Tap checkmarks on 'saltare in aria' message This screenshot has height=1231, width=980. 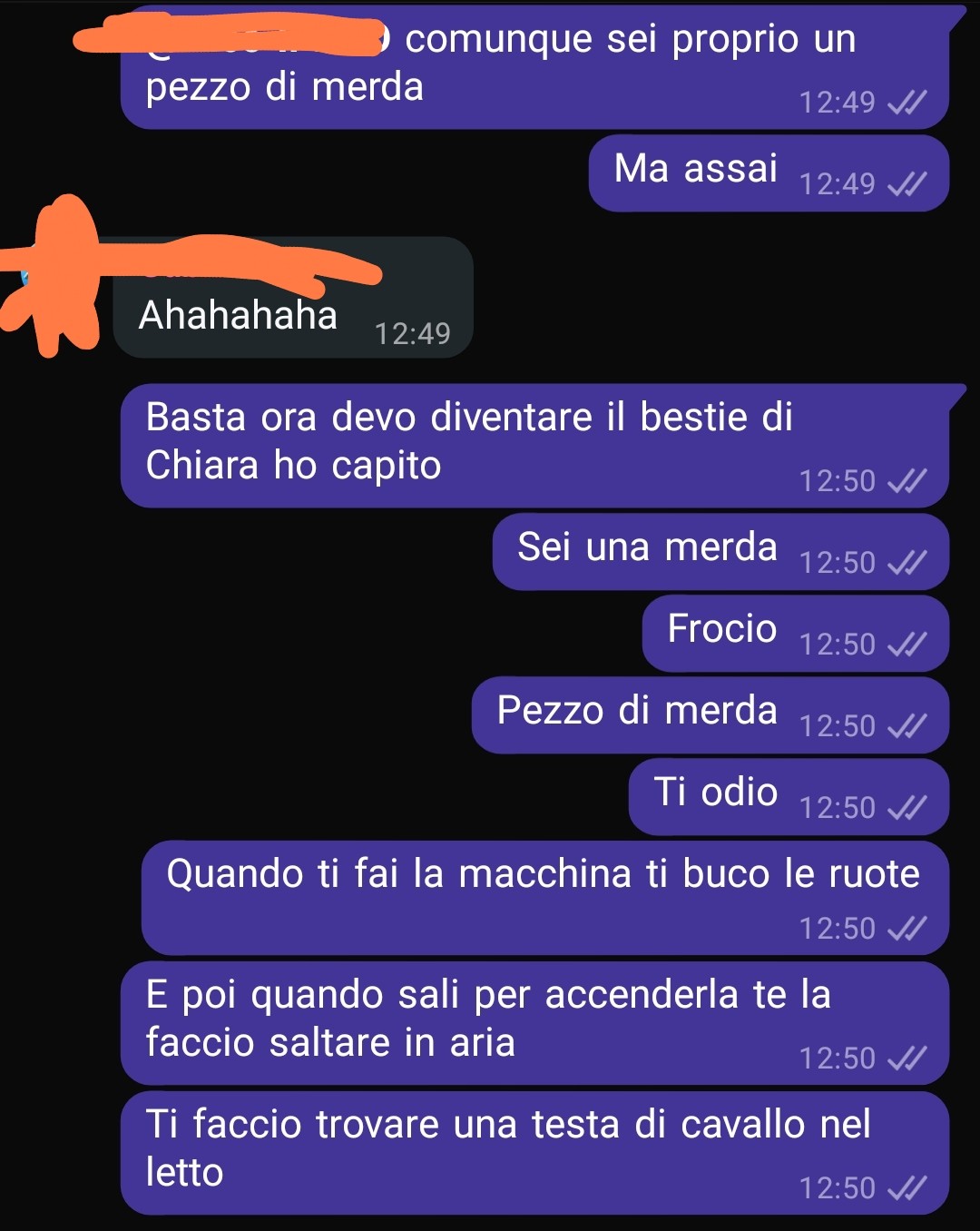coord(906,1059)
